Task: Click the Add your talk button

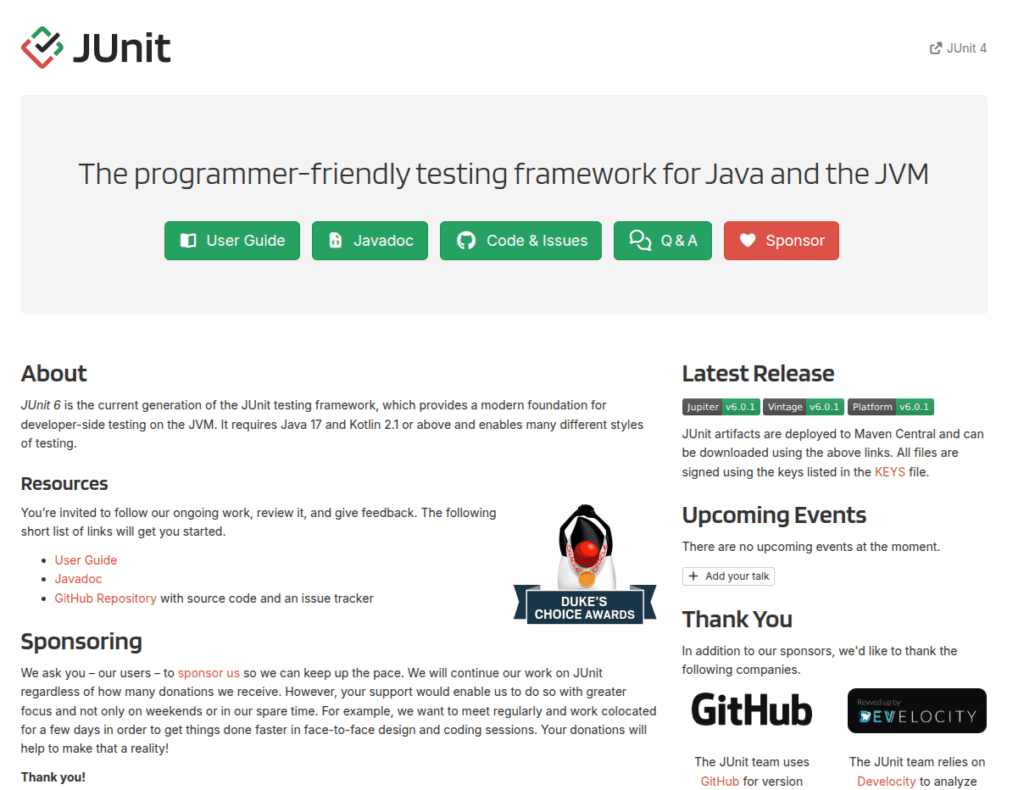Action: (x=728, y=576)
